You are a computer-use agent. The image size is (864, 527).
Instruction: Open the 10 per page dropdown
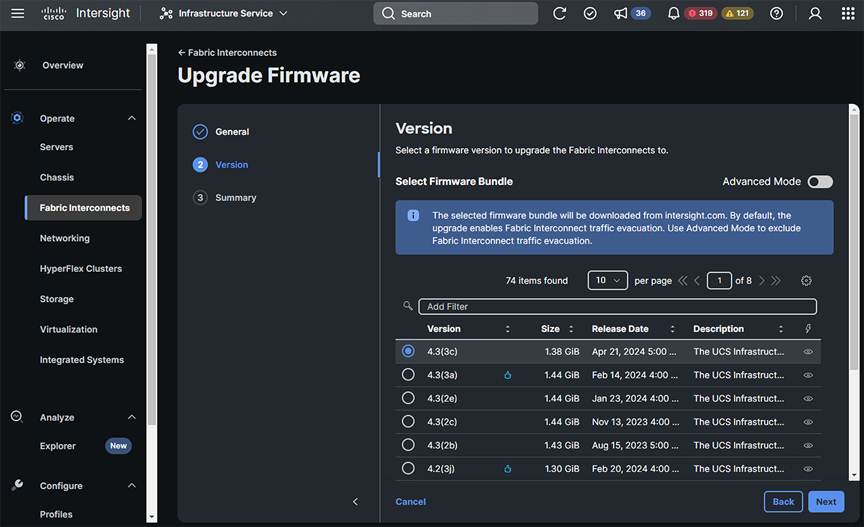click(x=607, y=281)
